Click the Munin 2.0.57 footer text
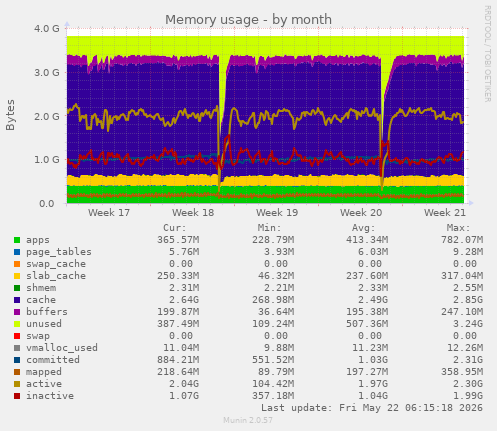Screen dimensions: 497x431 (x=248, y=420)
